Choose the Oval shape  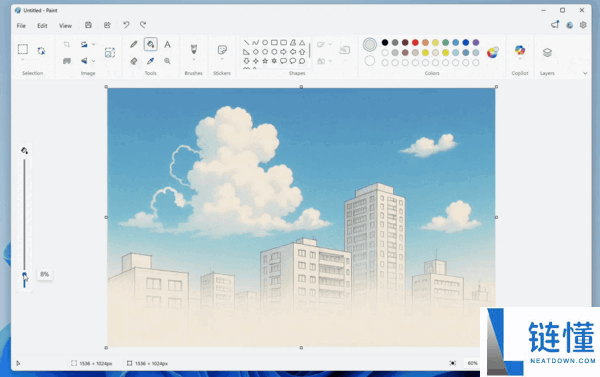[265, 42]
